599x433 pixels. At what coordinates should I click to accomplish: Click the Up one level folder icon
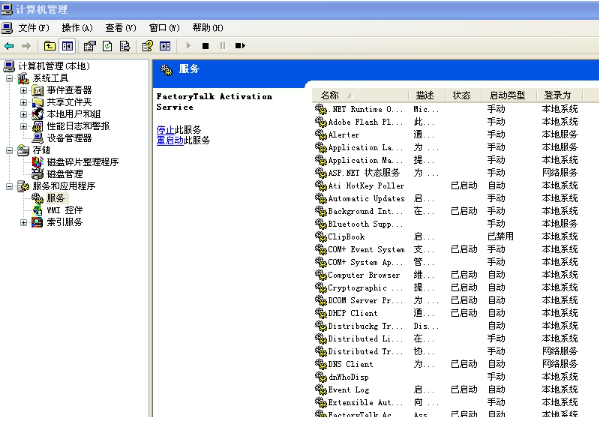[50, 46]
